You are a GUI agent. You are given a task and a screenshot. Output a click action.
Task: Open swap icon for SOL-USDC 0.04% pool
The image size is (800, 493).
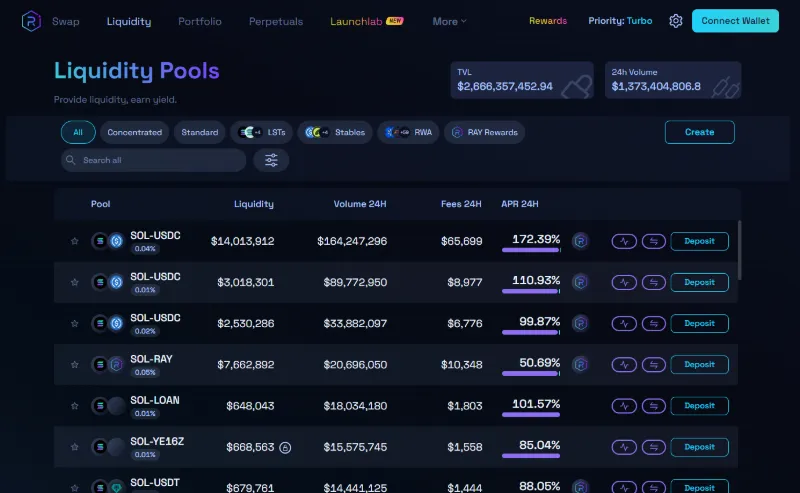[654, 241]
